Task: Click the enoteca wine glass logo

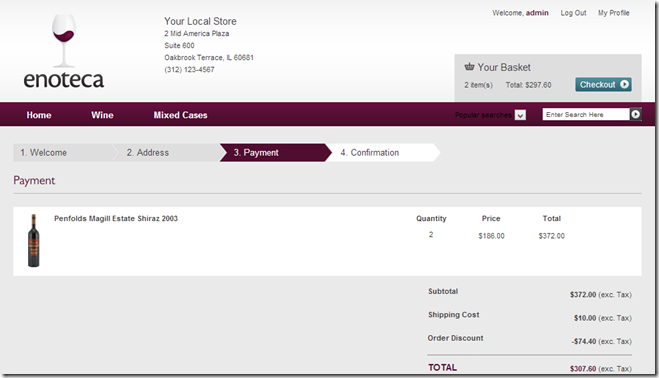Action: point(63,51)
